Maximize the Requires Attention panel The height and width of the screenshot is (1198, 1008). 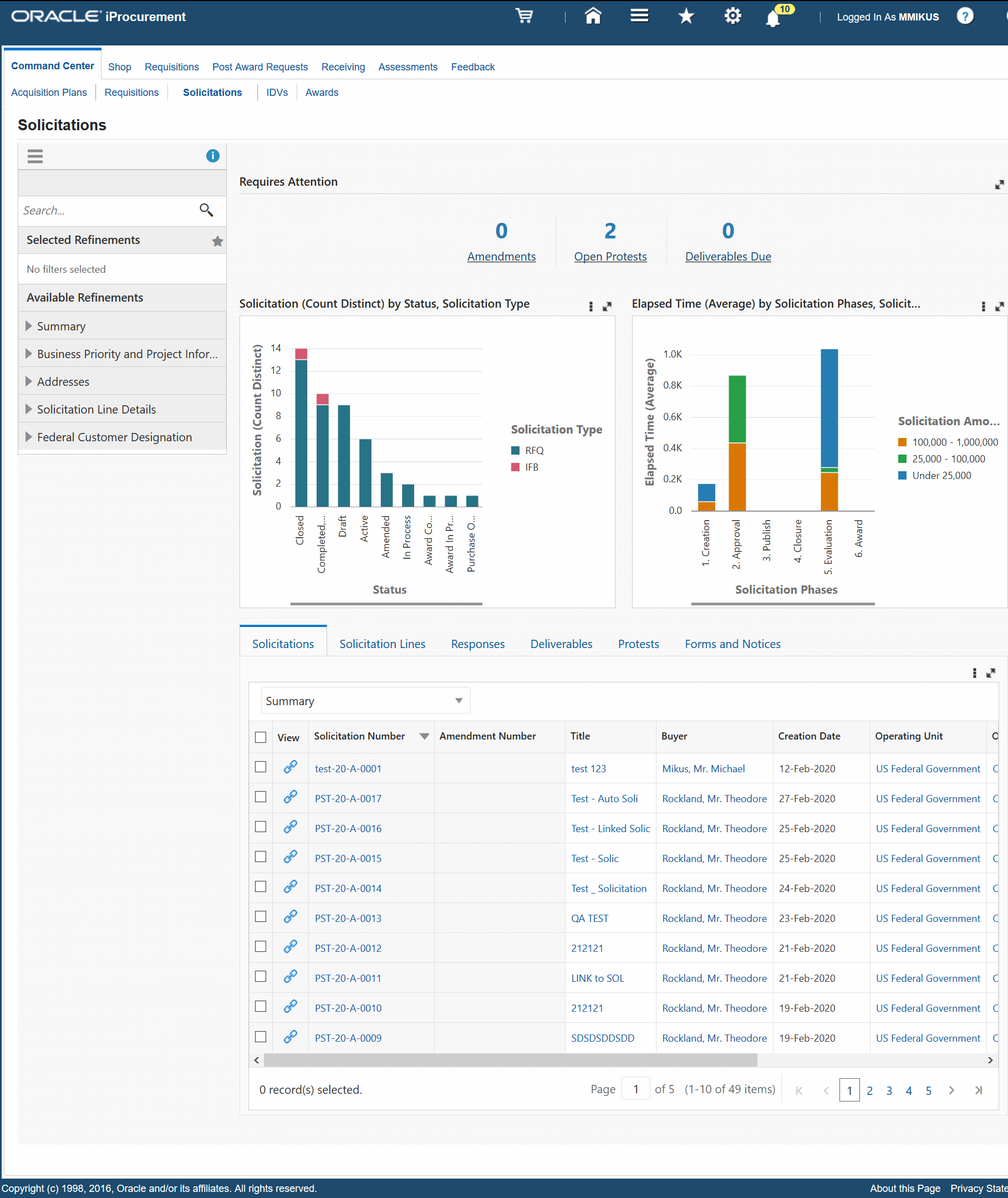coord(999,185)
